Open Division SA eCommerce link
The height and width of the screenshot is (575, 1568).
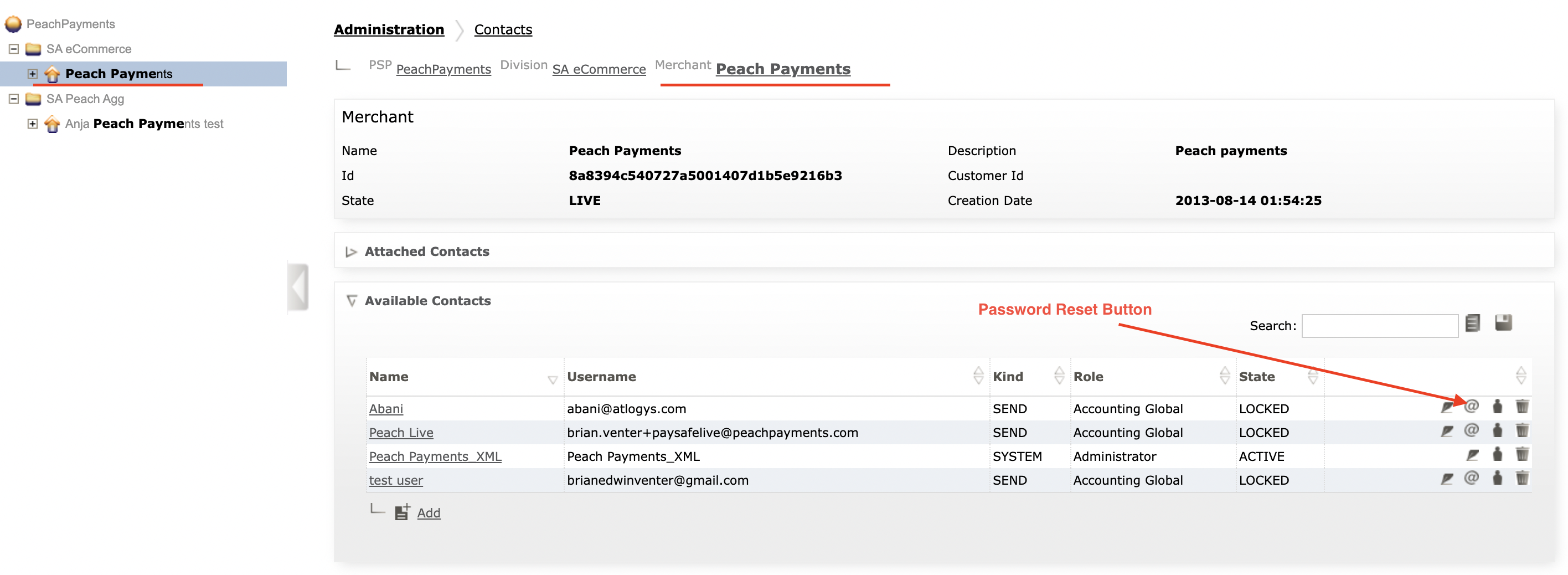[x=599, y=69]
